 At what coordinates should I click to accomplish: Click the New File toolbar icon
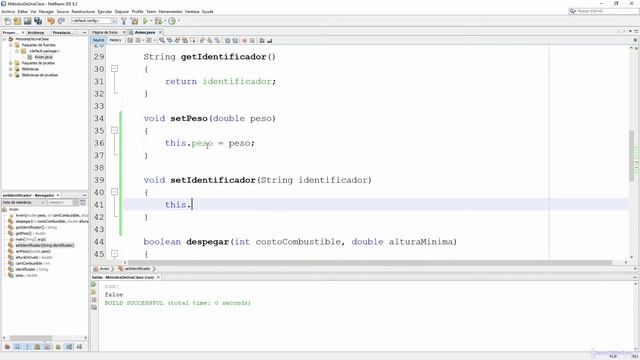7,21
